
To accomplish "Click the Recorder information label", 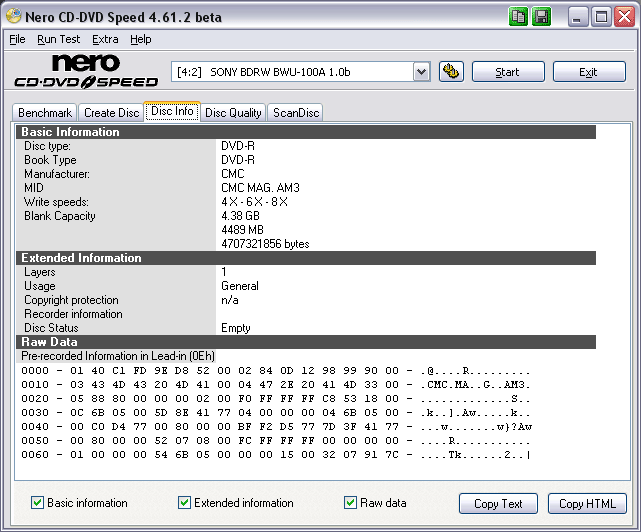I will click(73, 314).
